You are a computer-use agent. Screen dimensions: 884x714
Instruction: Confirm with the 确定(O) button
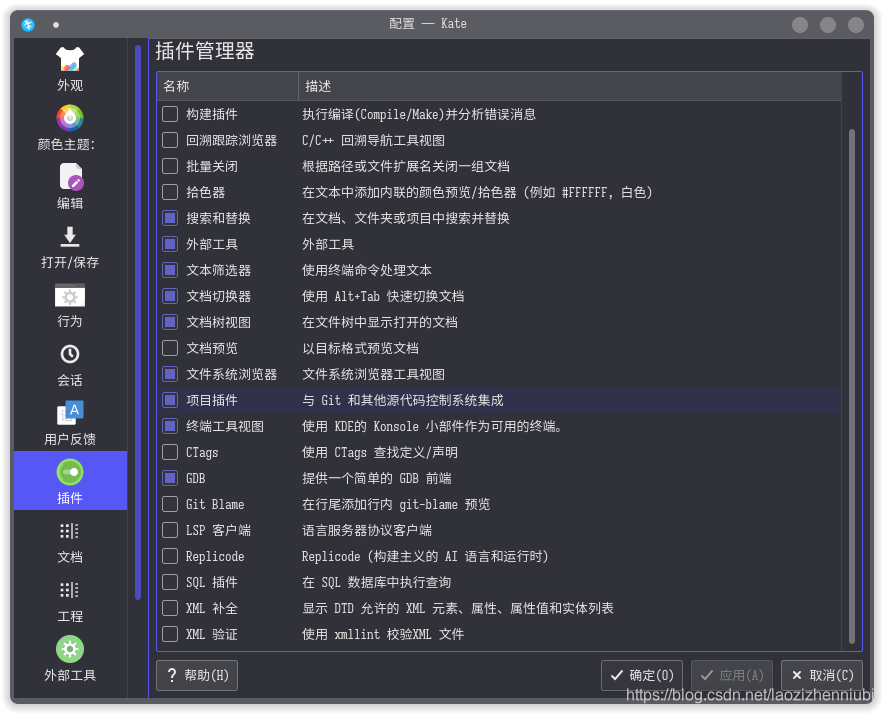pos(642,675)
